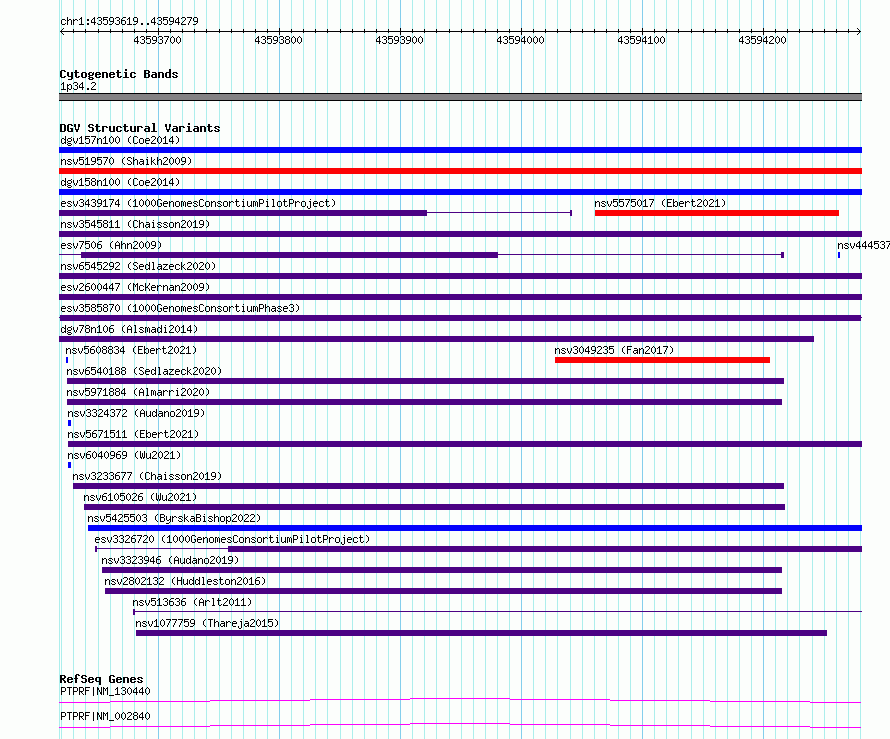Screen dimensions: 890x739
Task: Click the 1p34.2 gray cytoband bar
Action: 460,97
